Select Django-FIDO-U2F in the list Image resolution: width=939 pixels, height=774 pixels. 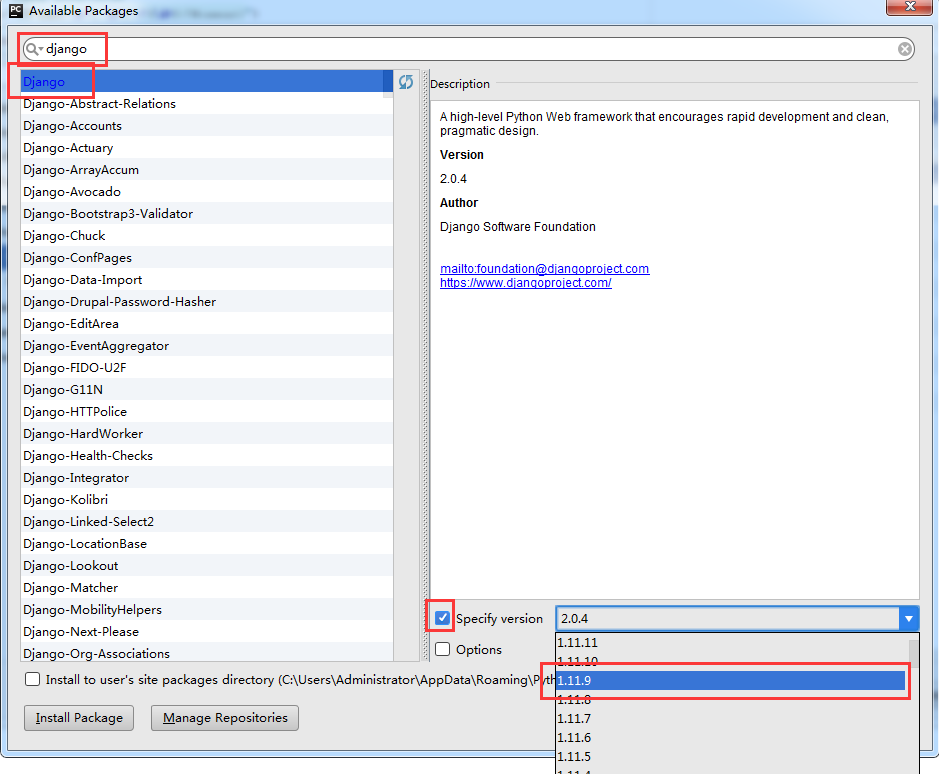point(207,368)
